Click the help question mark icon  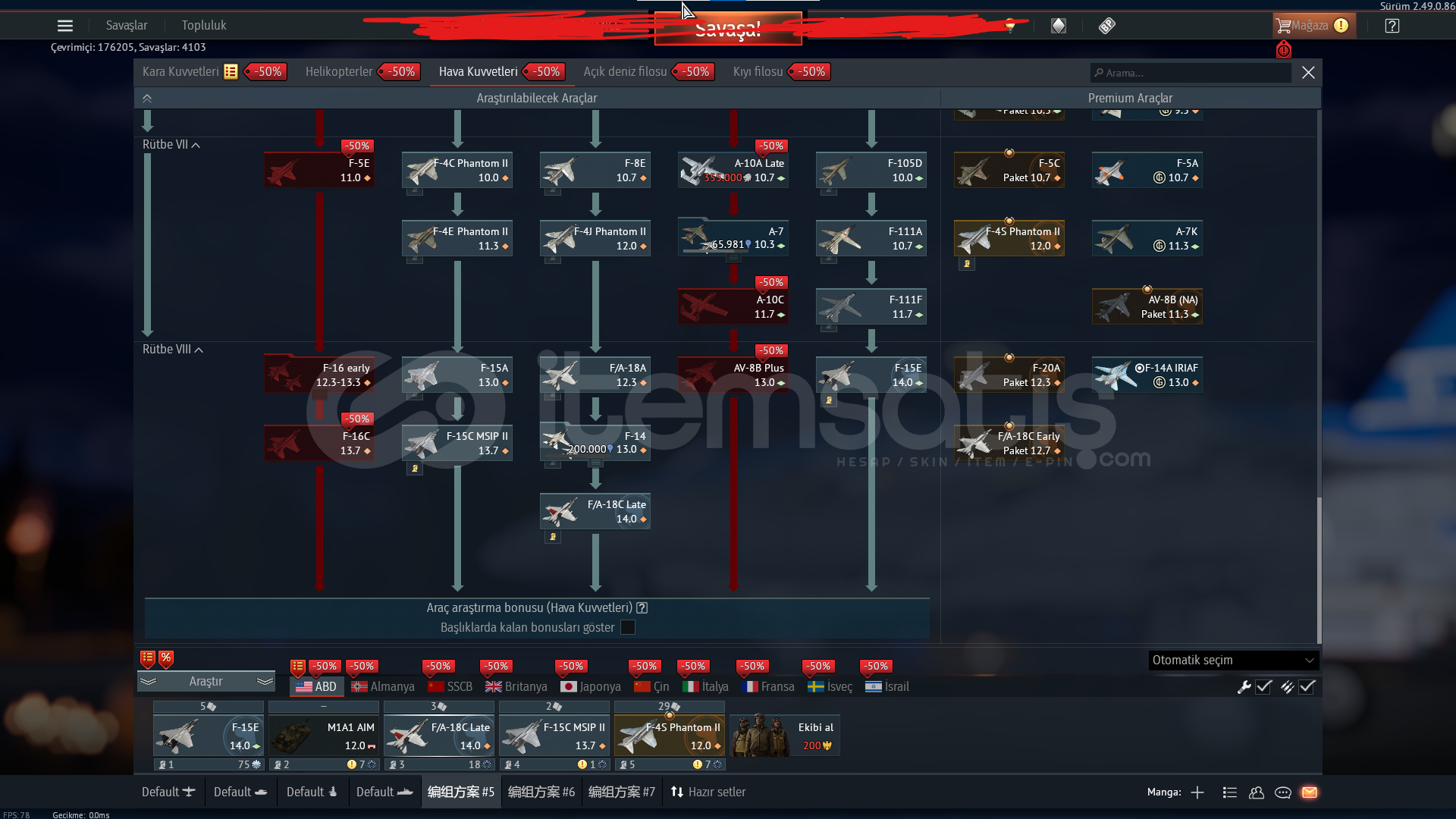[x=1392, y=26]
